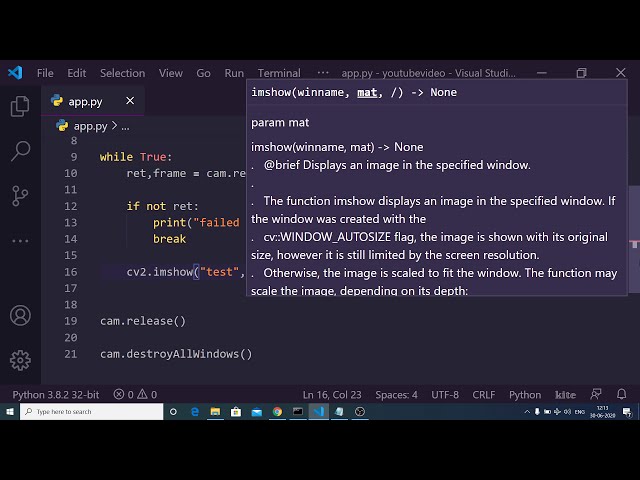Click the cam.release() code line
This screenshot has height=480, width=640.
pos(143,321)
